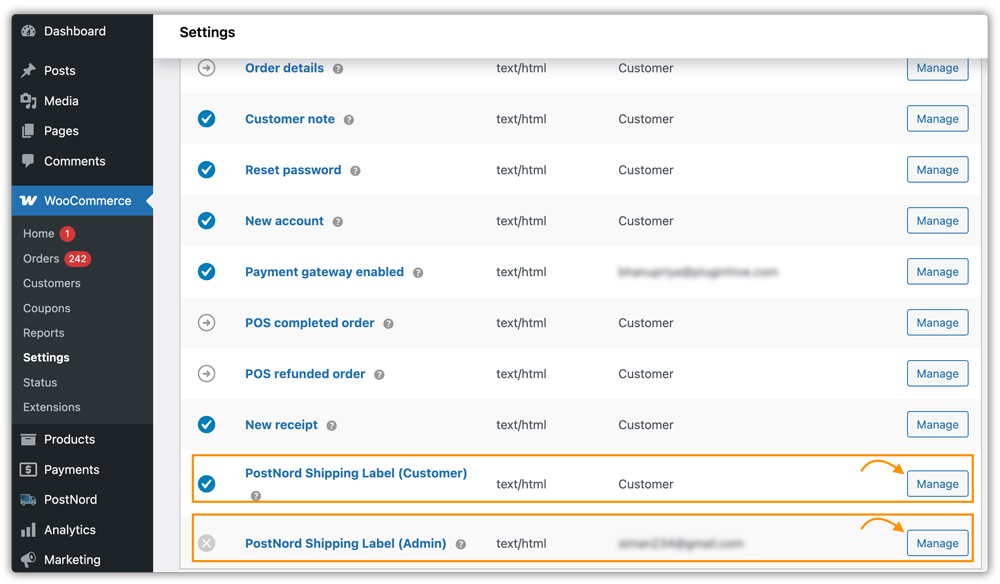The width and height of the screenshot is (1000, 584).
Task: Open PostNord Shipping Label (Admin) link
Action: click(346, 544)
